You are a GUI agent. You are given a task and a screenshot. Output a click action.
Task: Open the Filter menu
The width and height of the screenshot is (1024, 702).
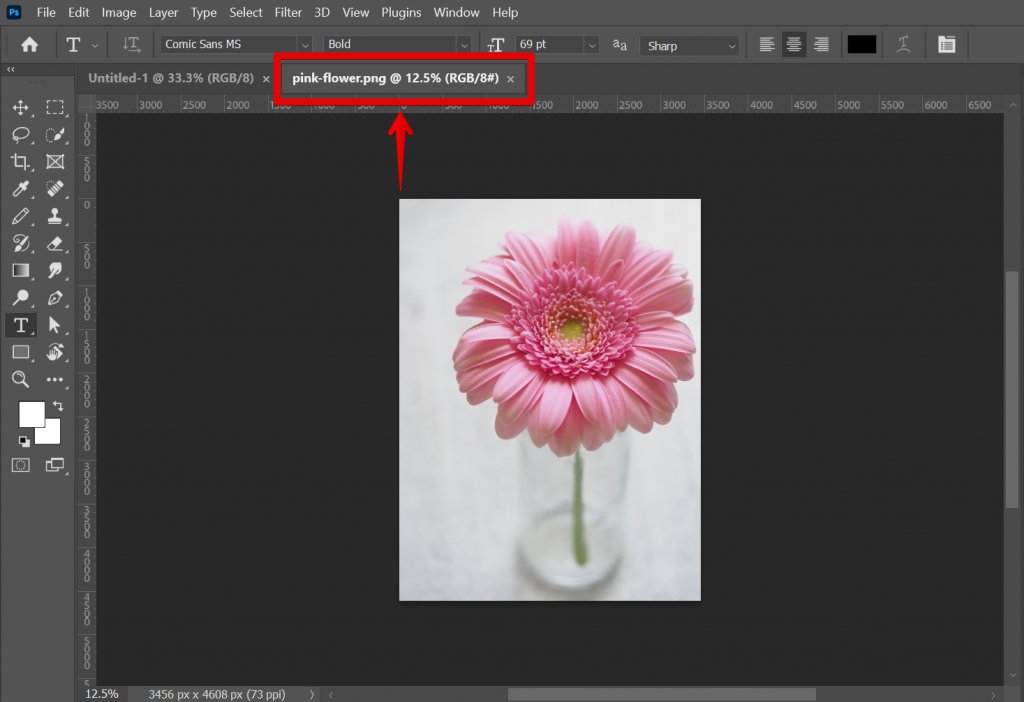coord(288,12)
